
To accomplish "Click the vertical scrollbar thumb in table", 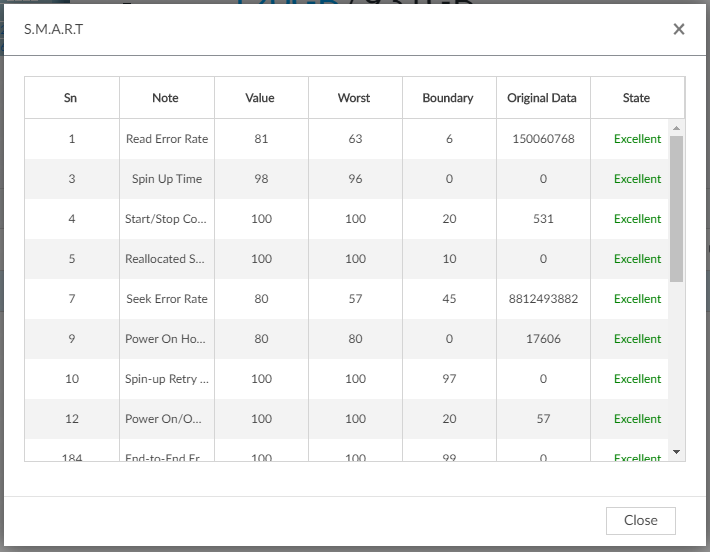I will (x=677, y=208).
